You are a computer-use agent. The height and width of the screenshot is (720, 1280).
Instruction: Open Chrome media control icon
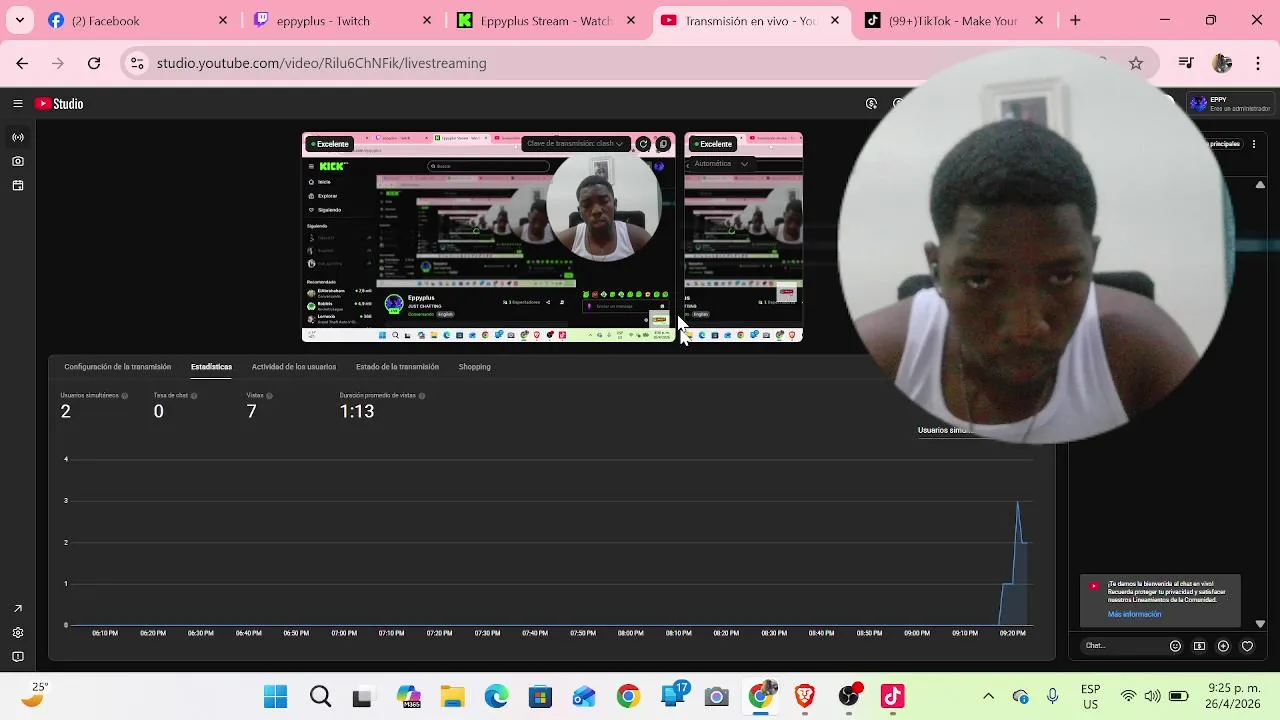coord(1186,63)
